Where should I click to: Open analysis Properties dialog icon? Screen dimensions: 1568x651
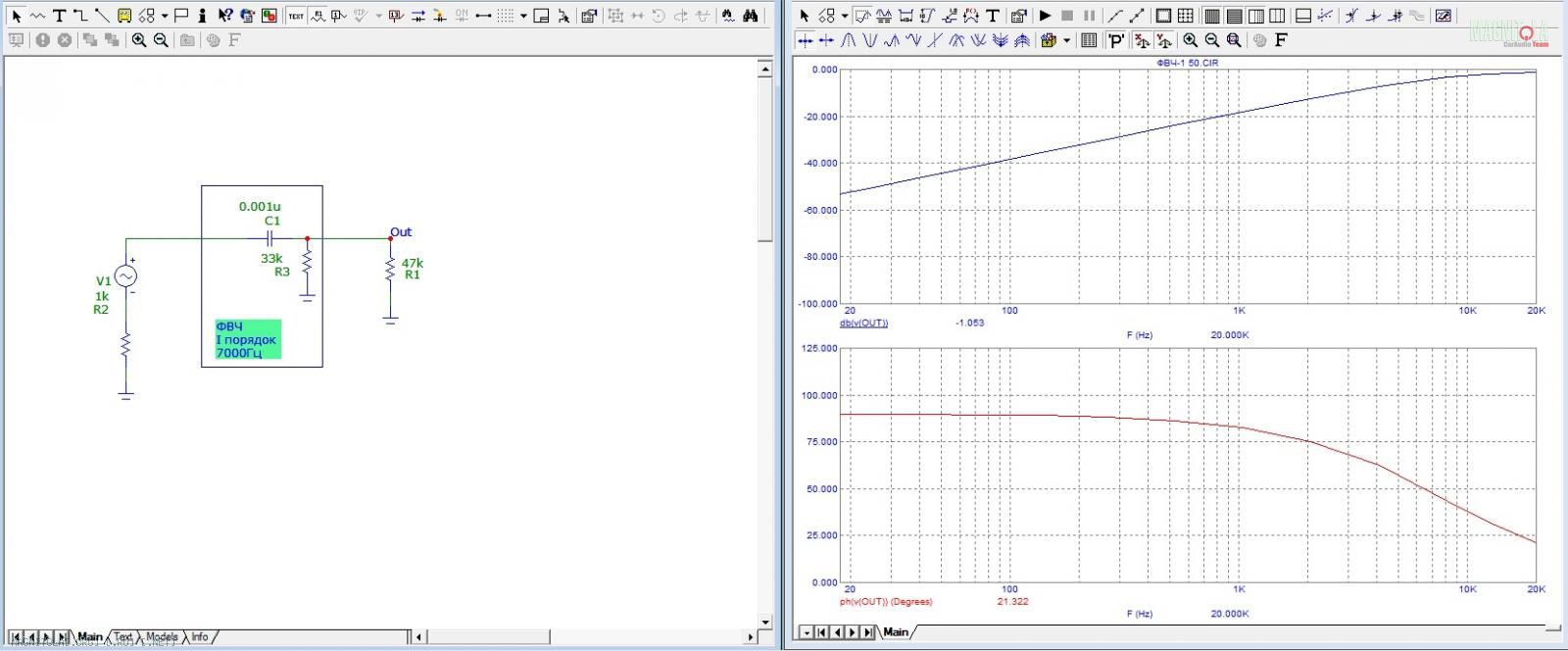[x=1018, y=16]
